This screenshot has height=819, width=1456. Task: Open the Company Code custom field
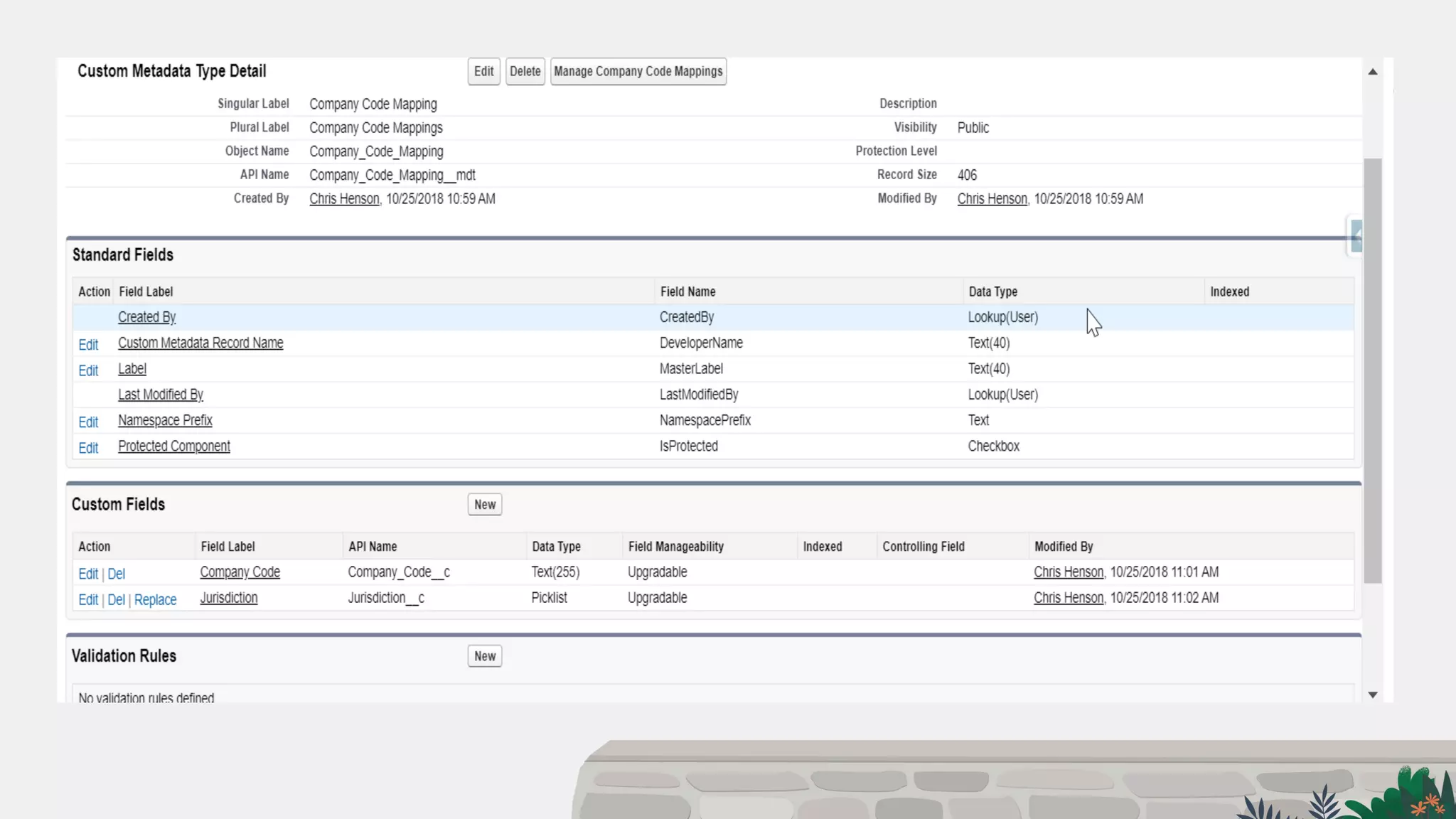point(240,572)
